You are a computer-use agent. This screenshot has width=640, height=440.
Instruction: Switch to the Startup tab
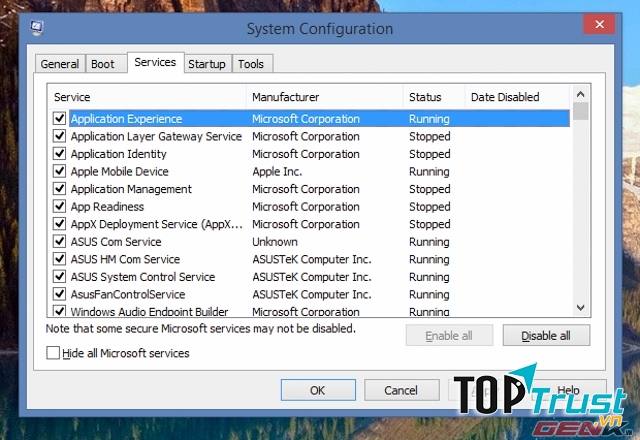[x=207, y=64]
